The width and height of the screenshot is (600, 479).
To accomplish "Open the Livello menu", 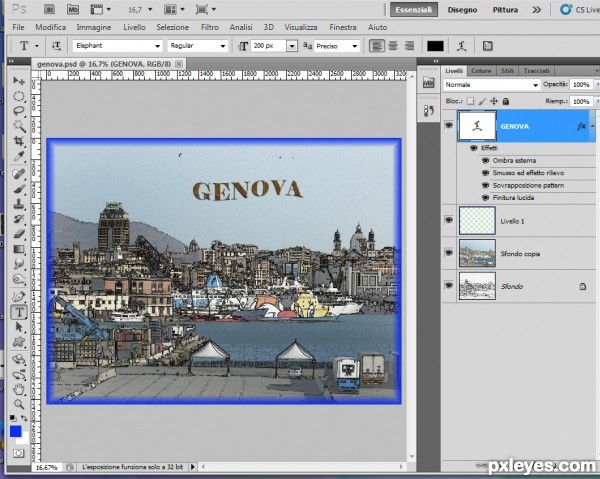I will tap(134, 27).
